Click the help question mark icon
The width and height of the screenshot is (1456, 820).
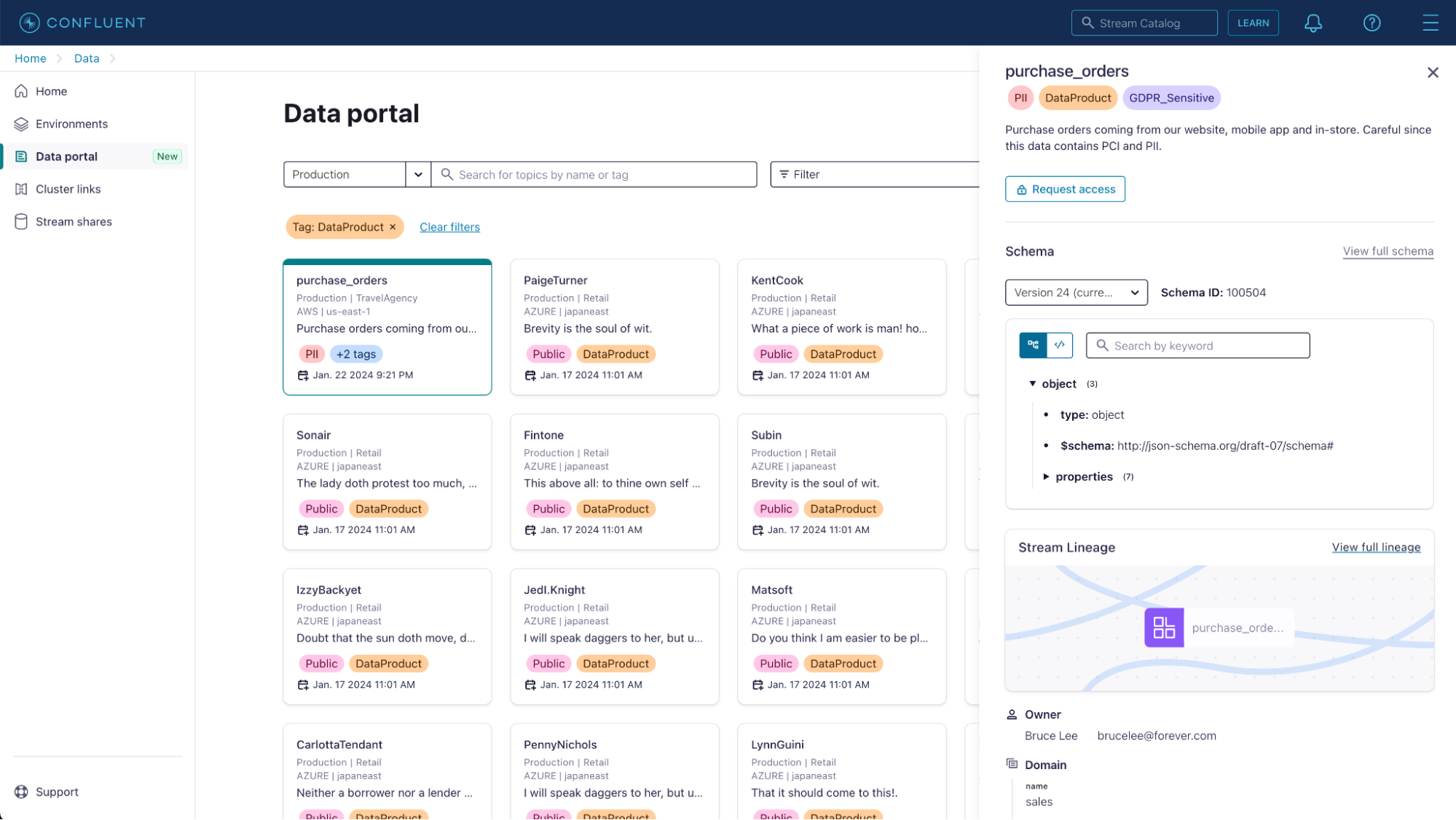coord(1372,23)
